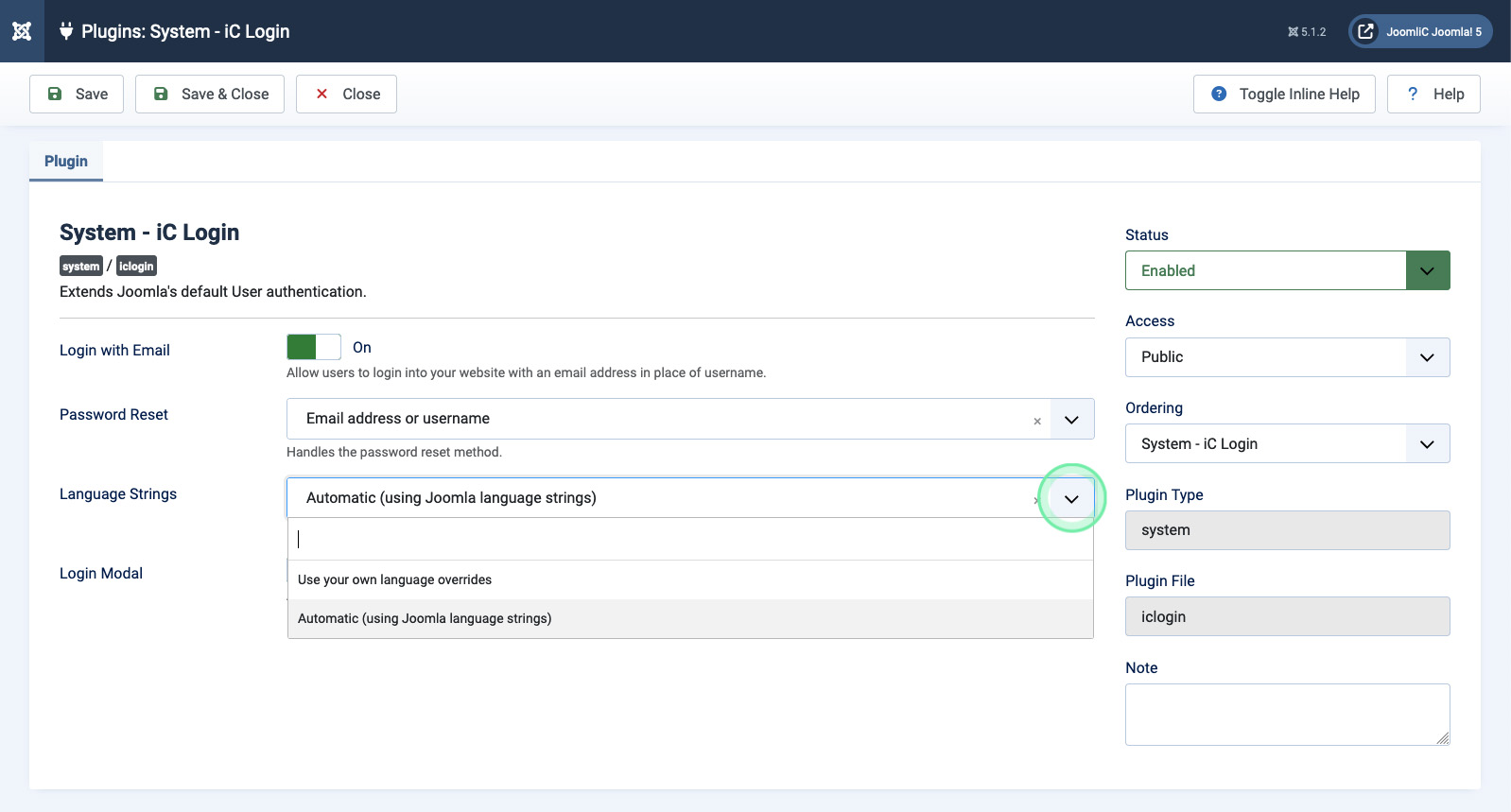Clear the Password Reset selection
Image resolution: width=1511 pixels, height=812 pixels.
1037,422
